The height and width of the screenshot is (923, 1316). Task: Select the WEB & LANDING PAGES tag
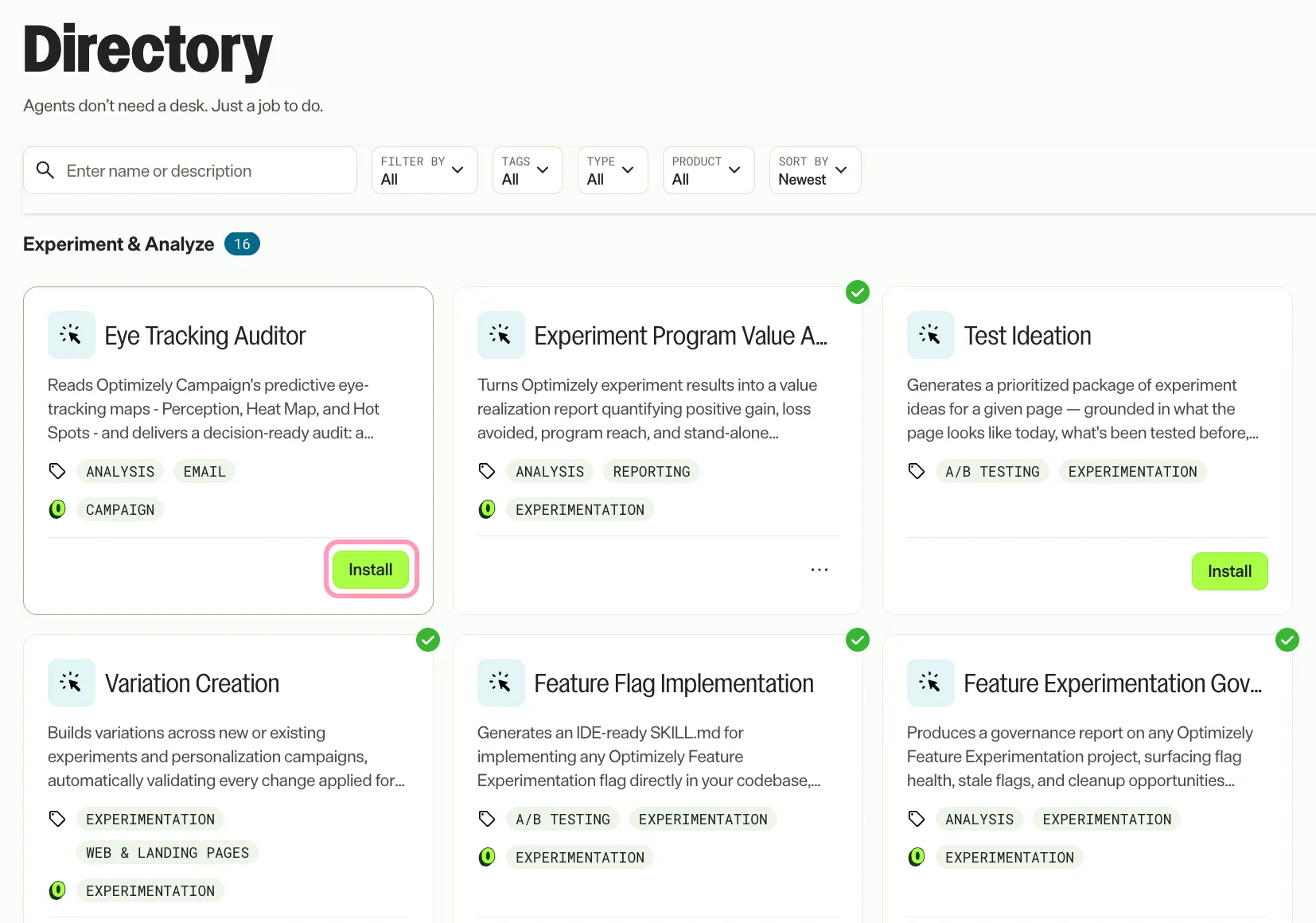167,853
